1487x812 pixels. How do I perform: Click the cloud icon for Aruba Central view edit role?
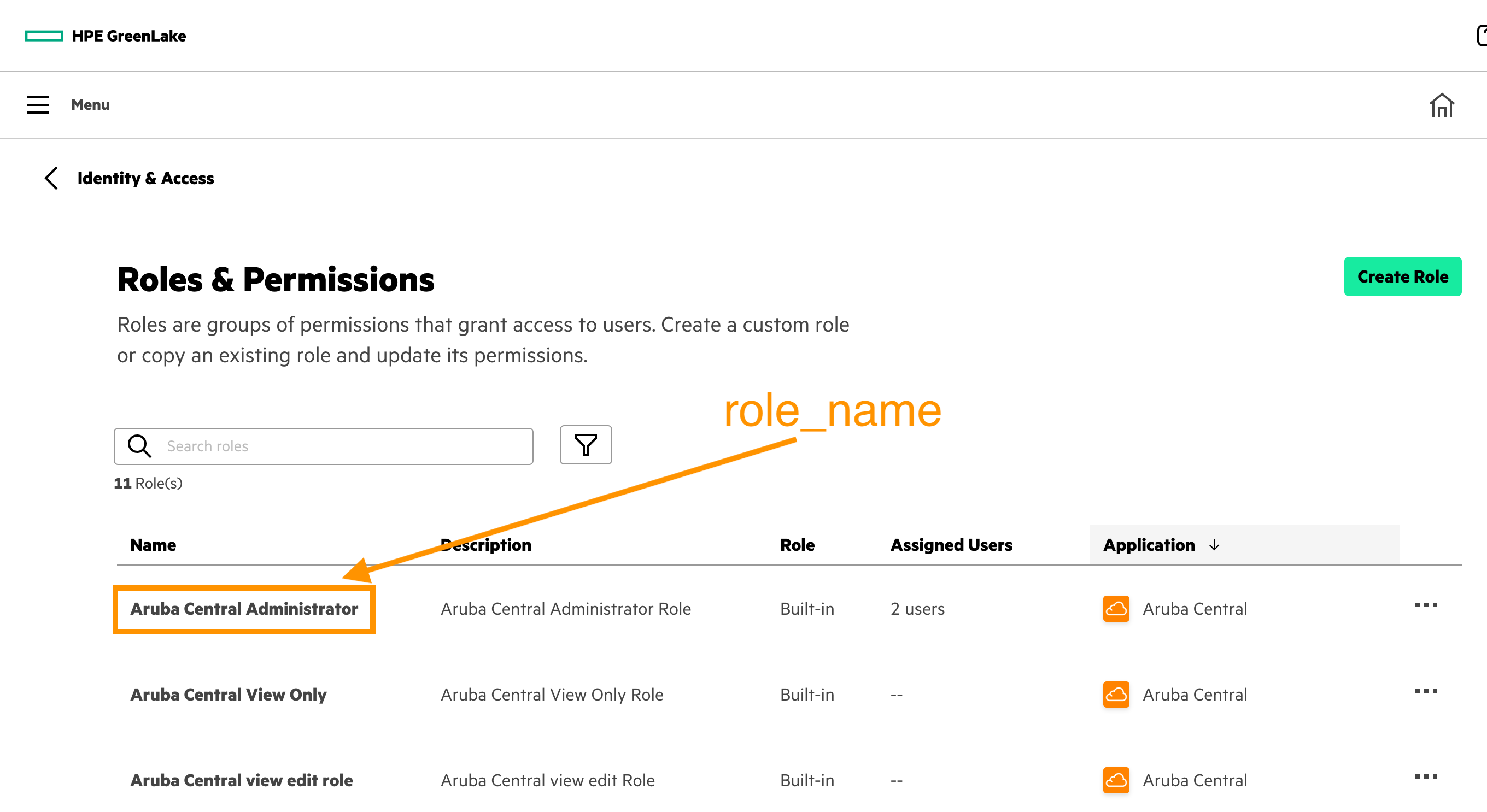(x=1115, y=780)
